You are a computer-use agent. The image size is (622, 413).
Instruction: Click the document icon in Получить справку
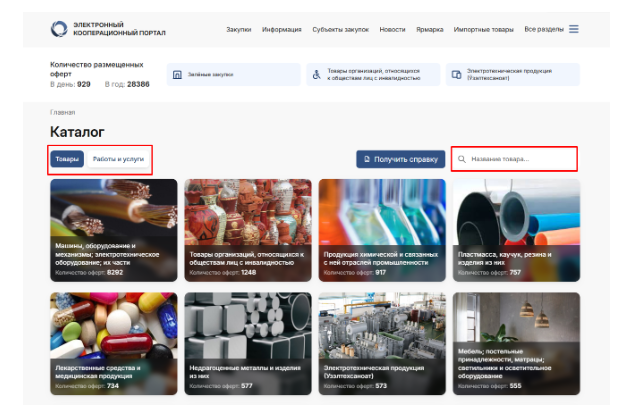point(367,159)
